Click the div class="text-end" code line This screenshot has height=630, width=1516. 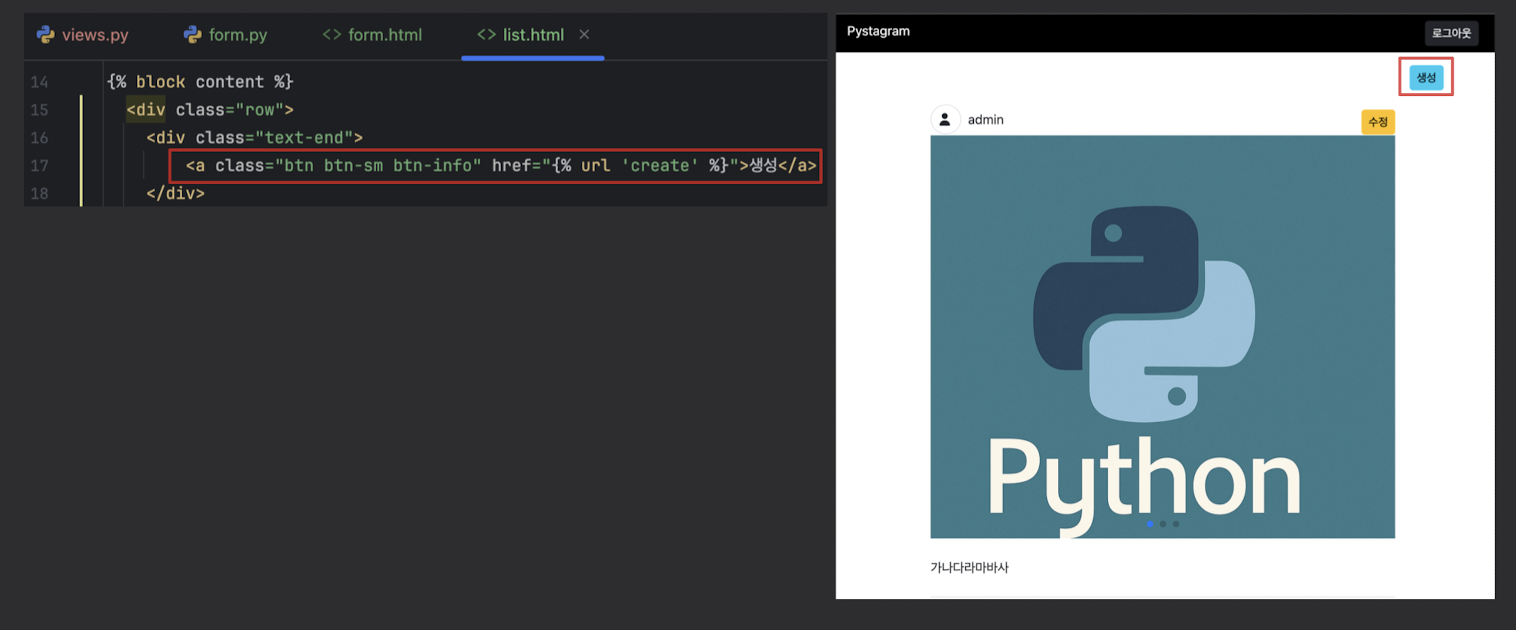pyautogui.click(x=254, y=138)
